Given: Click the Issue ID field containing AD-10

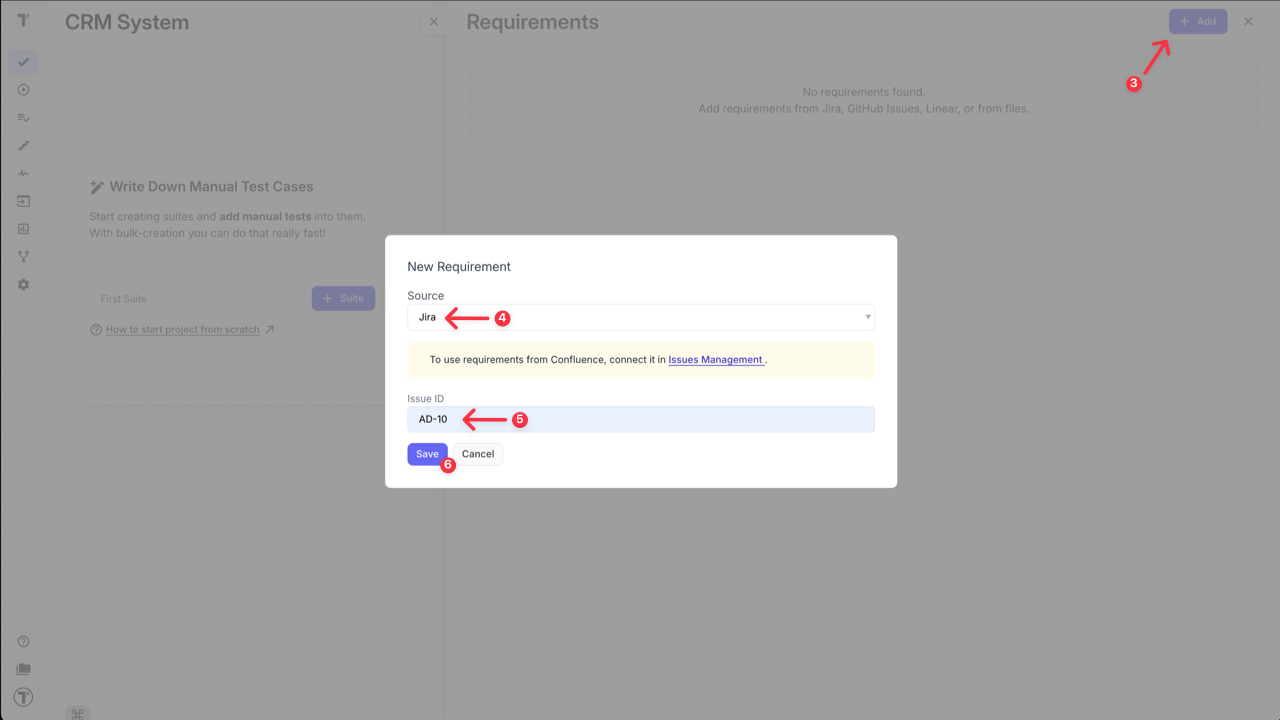Looking at the screenshot, I should [640, 418].
